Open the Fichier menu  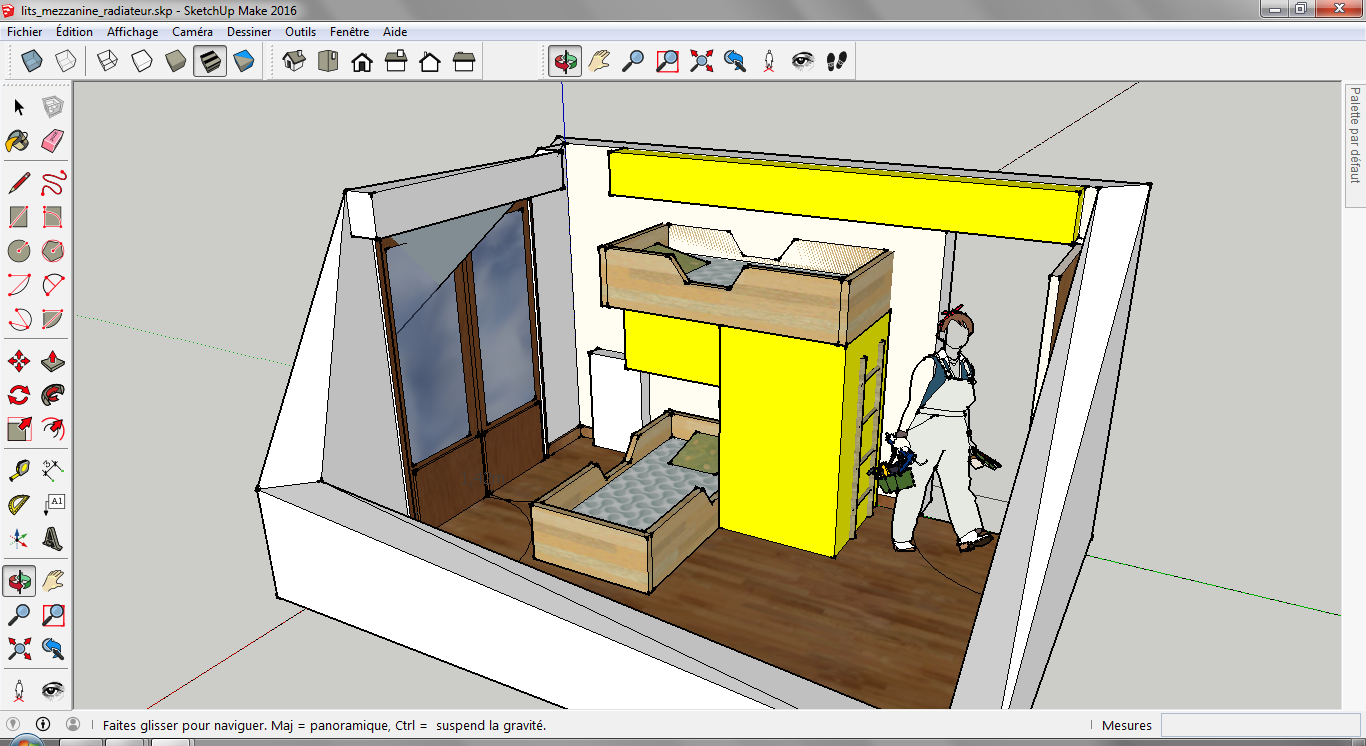click(x=25, y=32)
